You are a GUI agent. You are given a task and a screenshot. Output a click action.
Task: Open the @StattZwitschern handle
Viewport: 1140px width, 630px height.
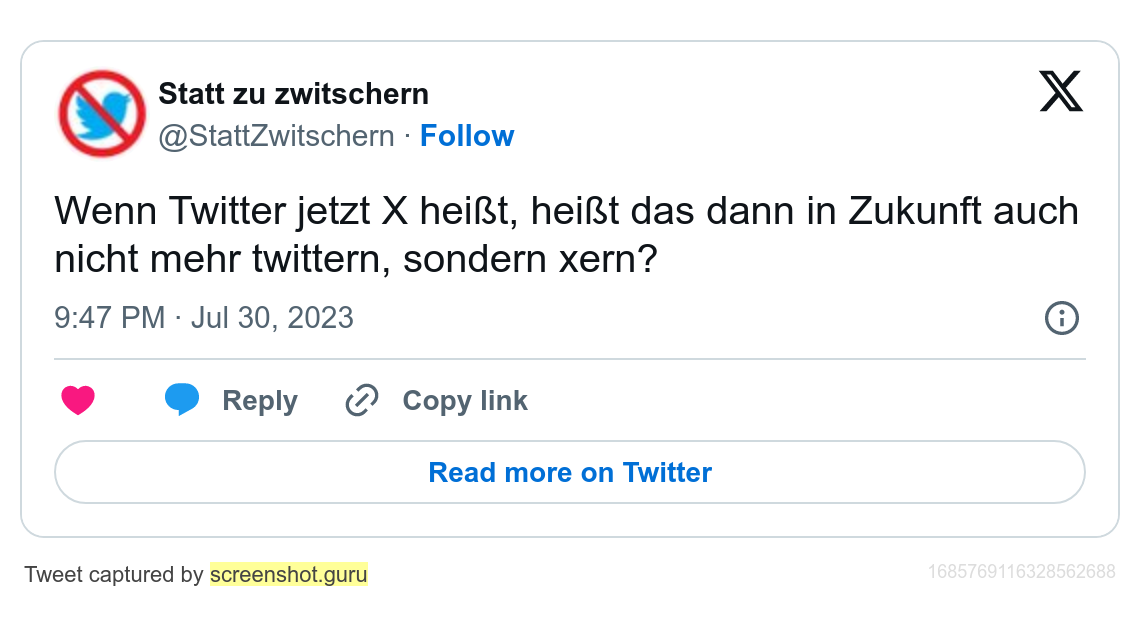point(276,136)
